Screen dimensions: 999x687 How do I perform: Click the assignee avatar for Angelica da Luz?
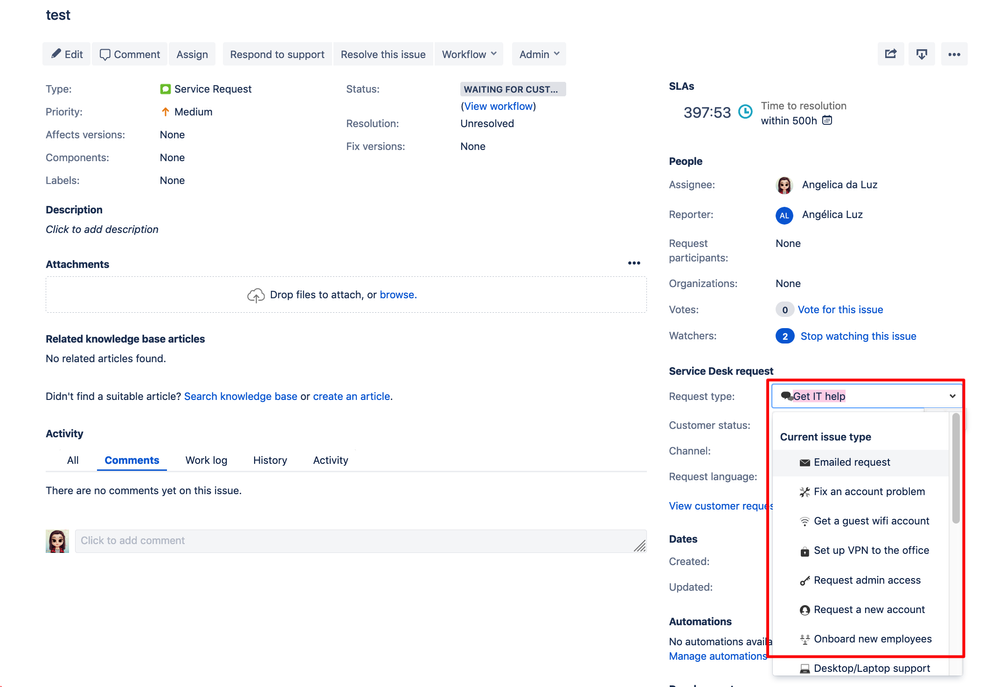coord(784,185)
